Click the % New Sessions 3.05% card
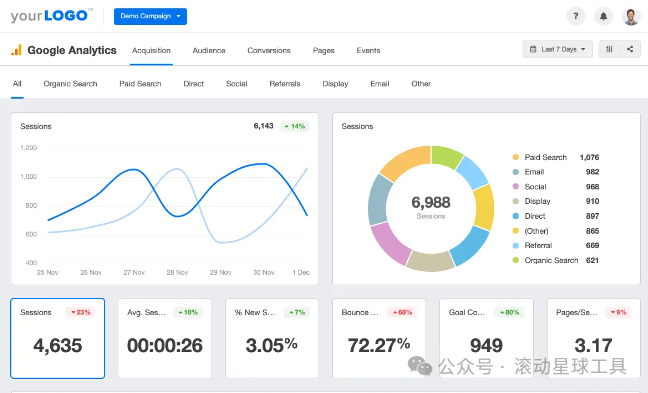Viewport: 648px width, 393px height. click(272, 338)
